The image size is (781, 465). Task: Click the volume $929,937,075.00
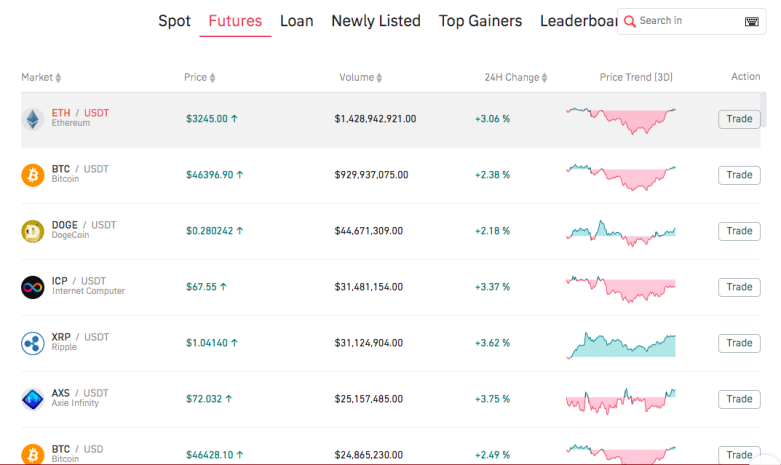pos(372,175)
